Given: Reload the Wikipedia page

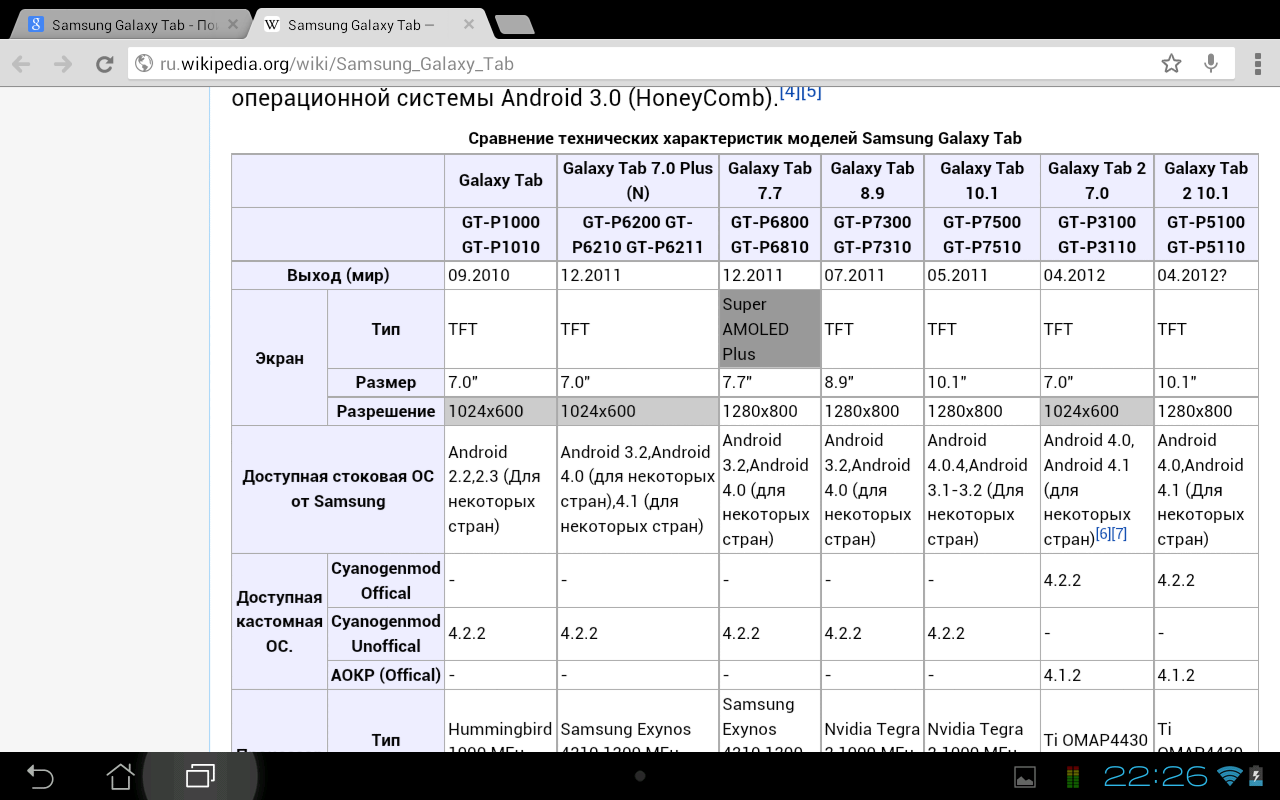Looking at the screenshot, I should click(x=104, y=64).
